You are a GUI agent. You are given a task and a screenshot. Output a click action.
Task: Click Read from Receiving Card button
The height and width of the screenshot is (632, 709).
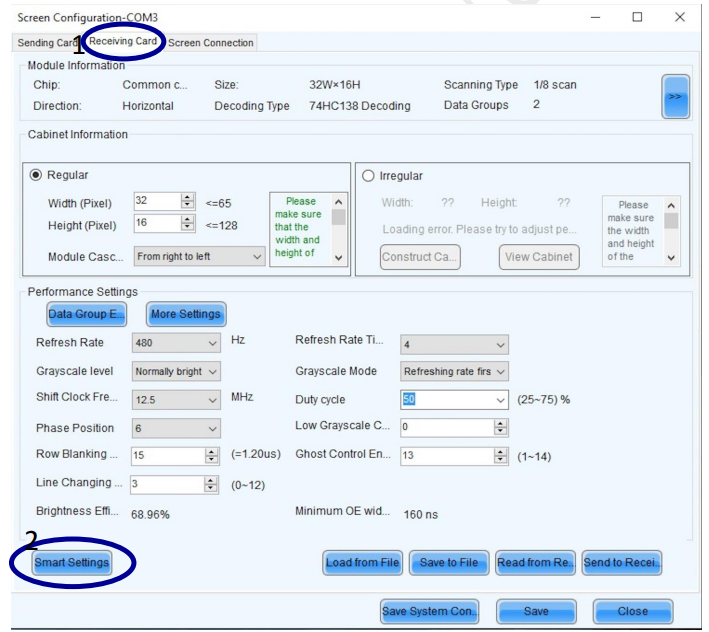pos(535,562)
